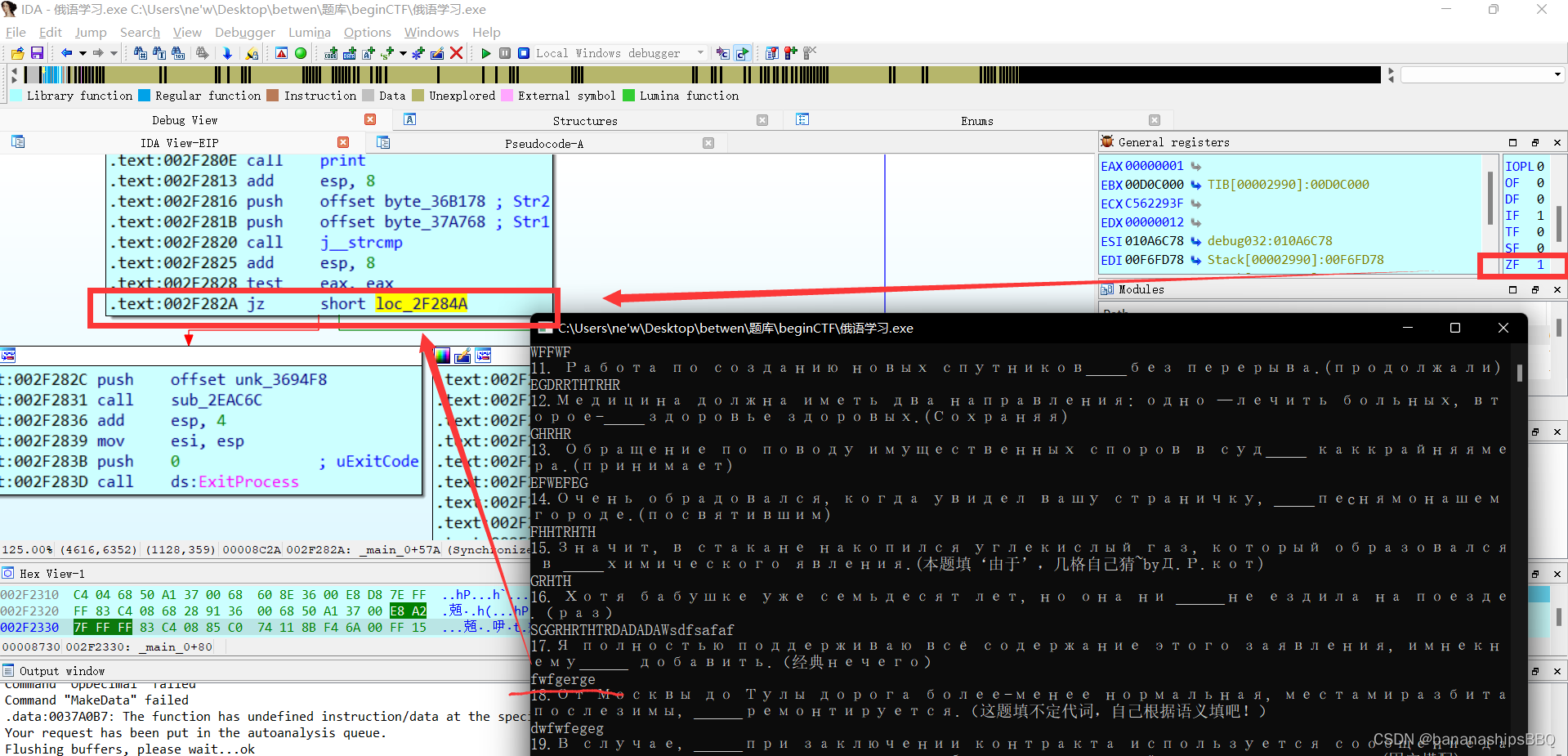Close the Structures tab

click(762, 120)
